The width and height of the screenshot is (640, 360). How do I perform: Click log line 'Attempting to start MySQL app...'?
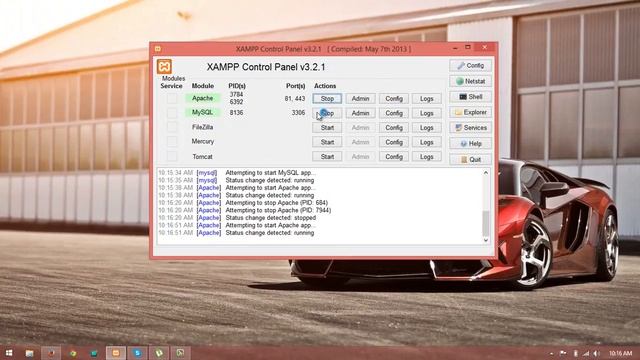pyautogui.click(x=271, y=173)
